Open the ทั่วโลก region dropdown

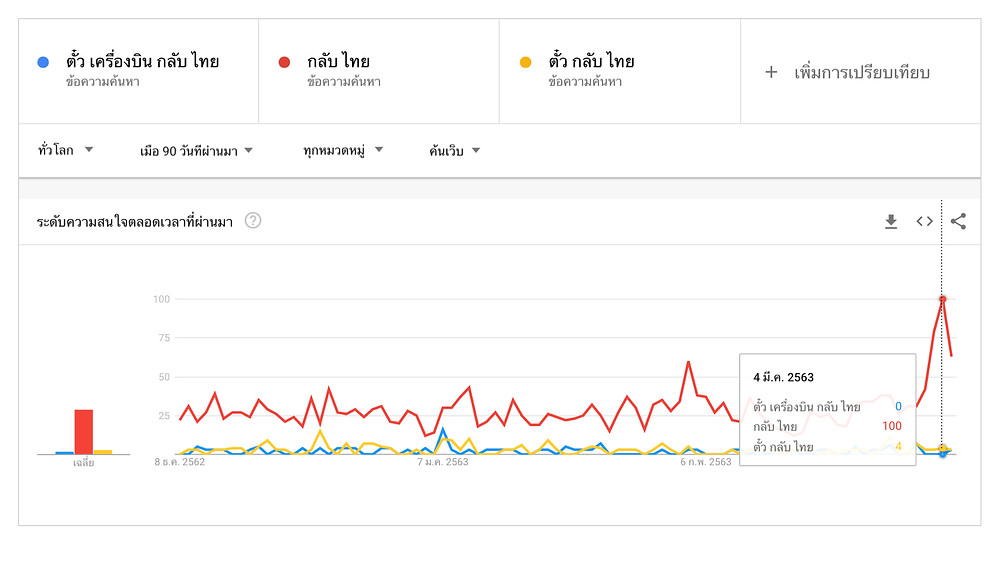(x=65, y=151)
